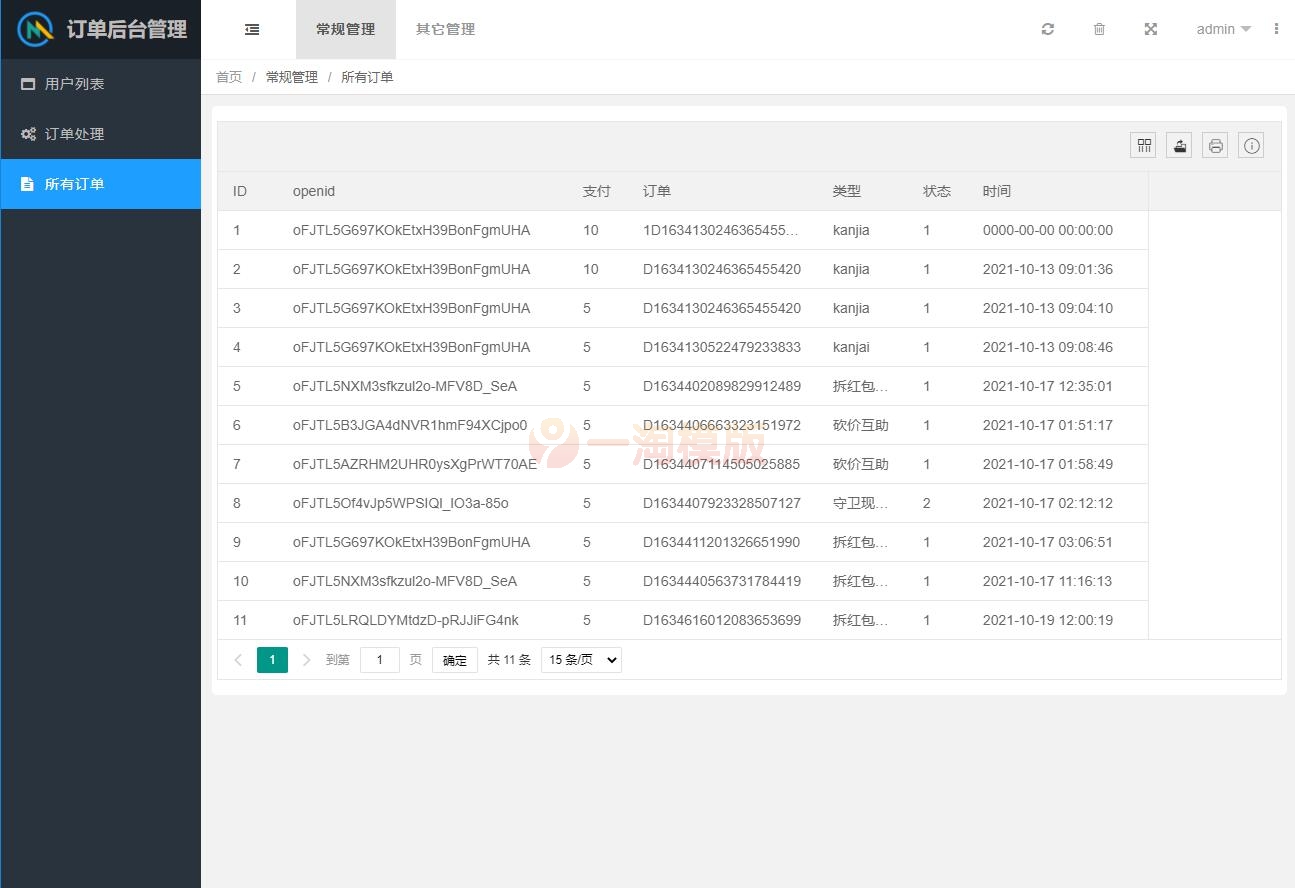Navigate to 首页 via the breadcrumb link
1295x888 pixels.
[229, 77]
